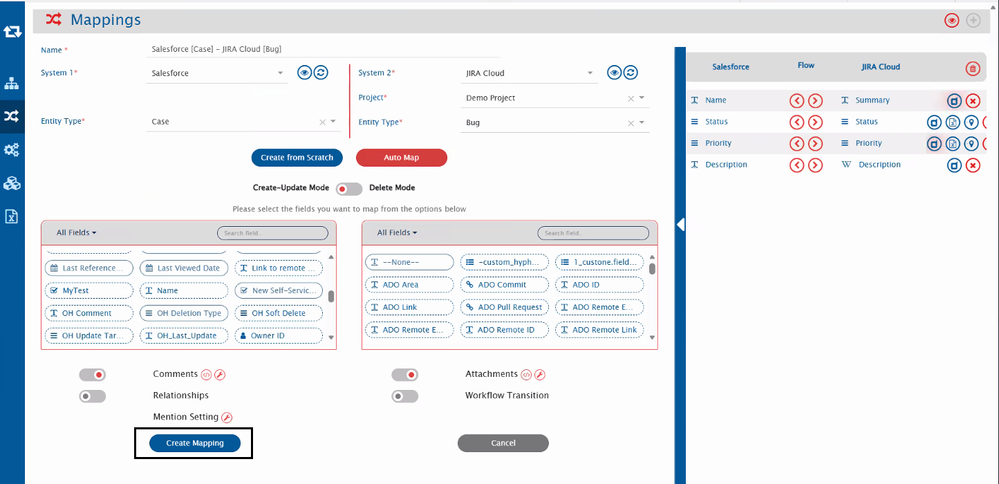
Task: Open the wrench settings beside Attachments
Action: click(540, 374)
